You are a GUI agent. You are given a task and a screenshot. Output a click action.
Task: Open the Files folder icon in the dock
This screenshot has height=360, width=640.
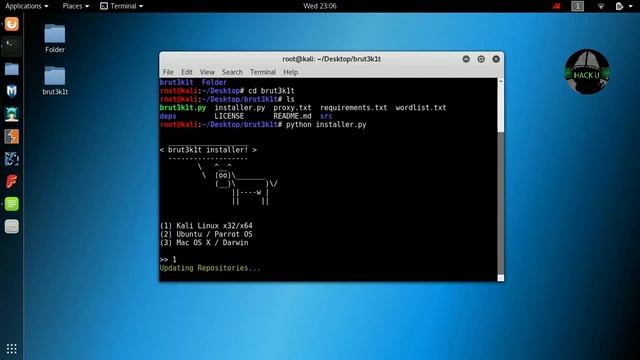click(x=11, y=69)
